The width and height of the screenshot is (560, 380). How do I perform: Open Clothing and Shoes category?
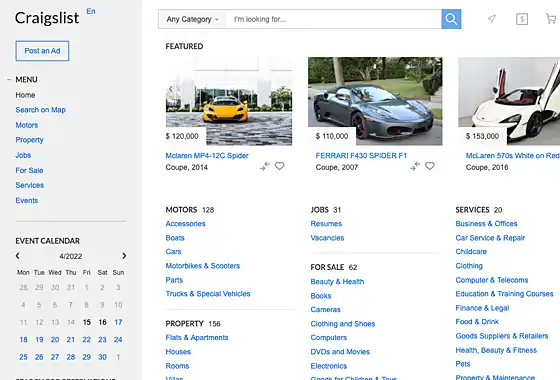coord(342,324)
